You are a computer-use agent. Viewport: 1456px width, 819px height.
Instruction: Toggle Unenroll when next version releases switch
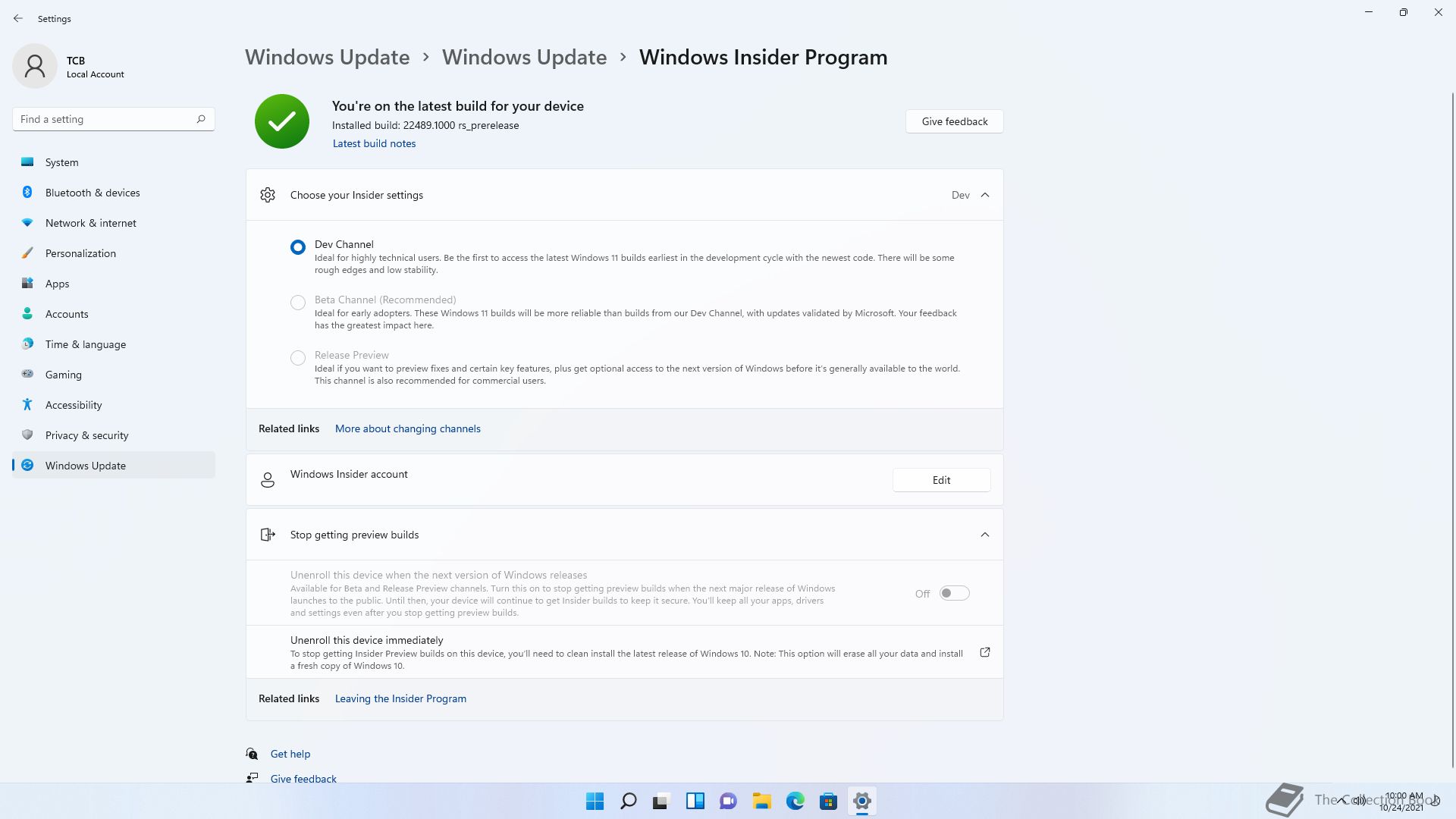pyautogui.click(x=955, y=593)
